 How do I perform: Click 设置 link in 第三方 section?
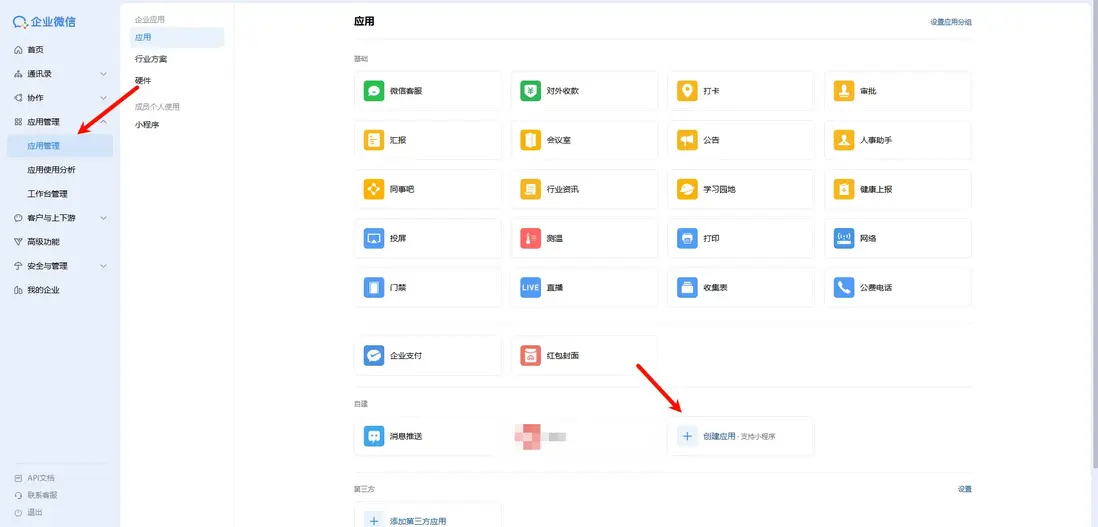click(965, 489)
